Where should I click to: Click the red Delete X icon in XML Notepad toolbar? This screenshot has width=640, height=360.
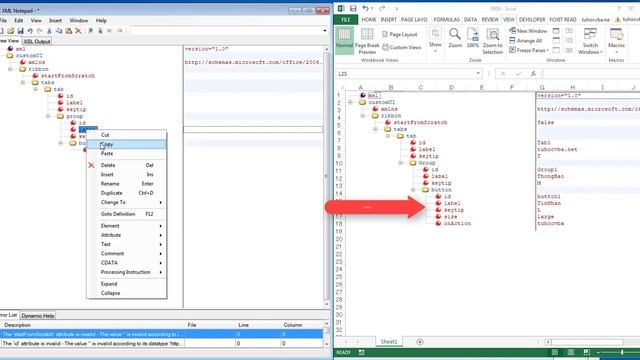click(x=78, y=31)
